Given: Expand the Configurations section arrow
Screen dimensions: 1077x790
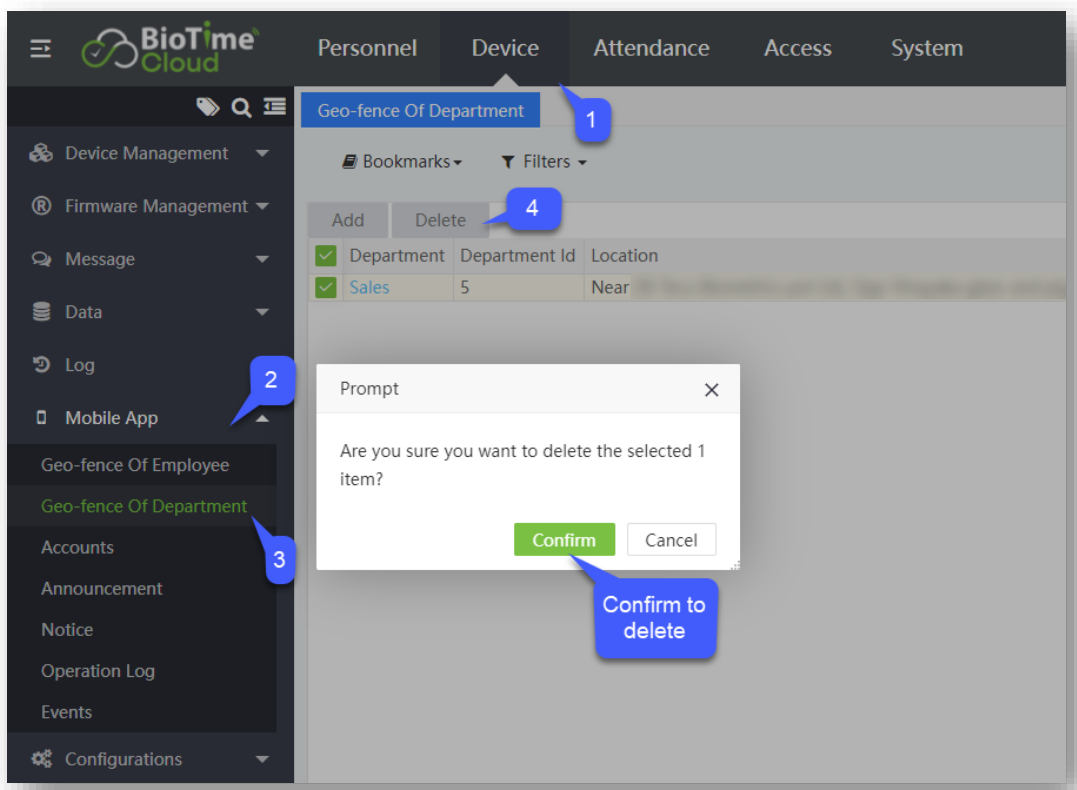Looking at the screenshot, I should click(262, 759).
